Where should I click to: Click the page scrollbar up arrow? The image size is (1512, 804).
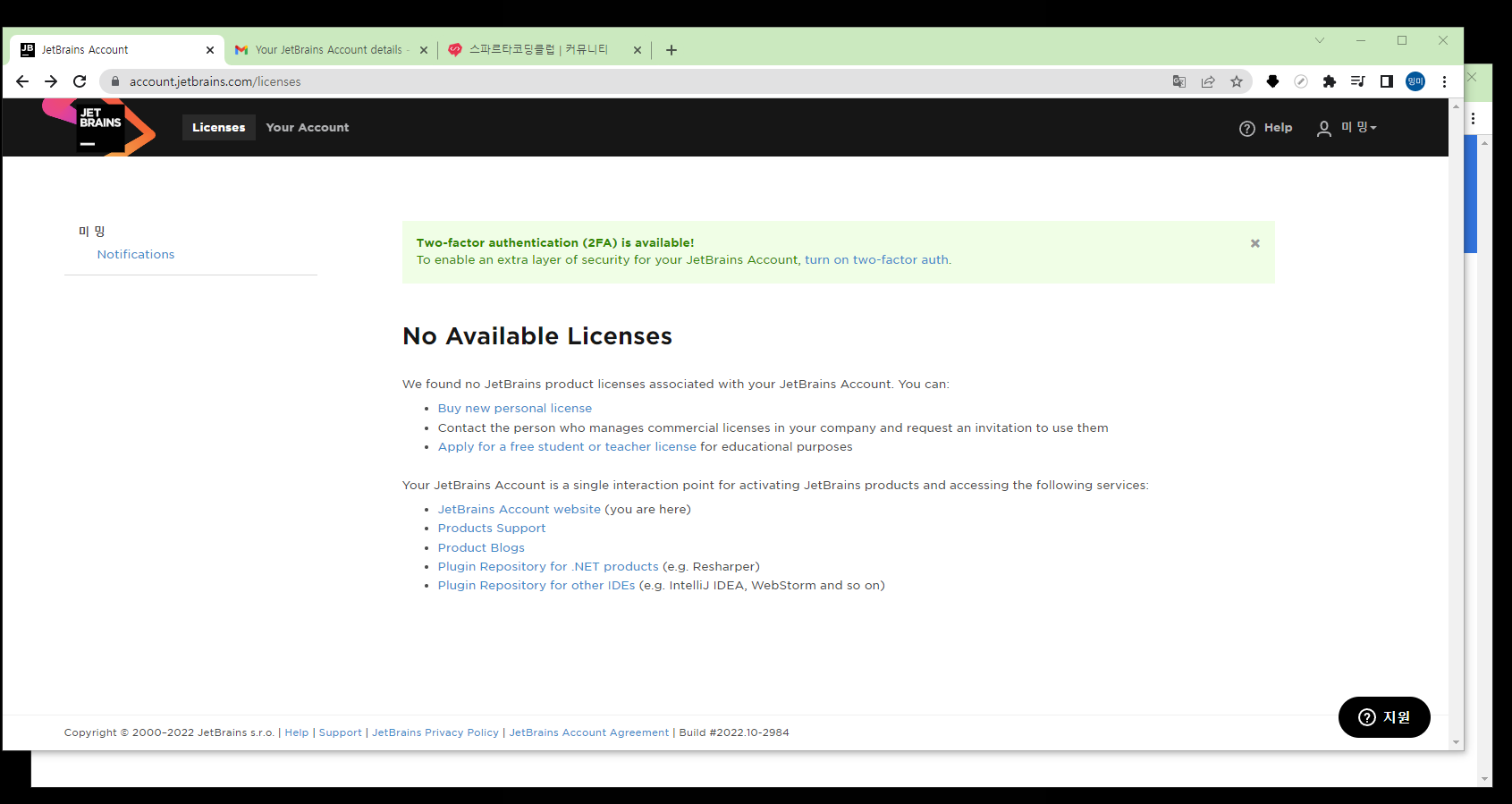point(1457,106)
